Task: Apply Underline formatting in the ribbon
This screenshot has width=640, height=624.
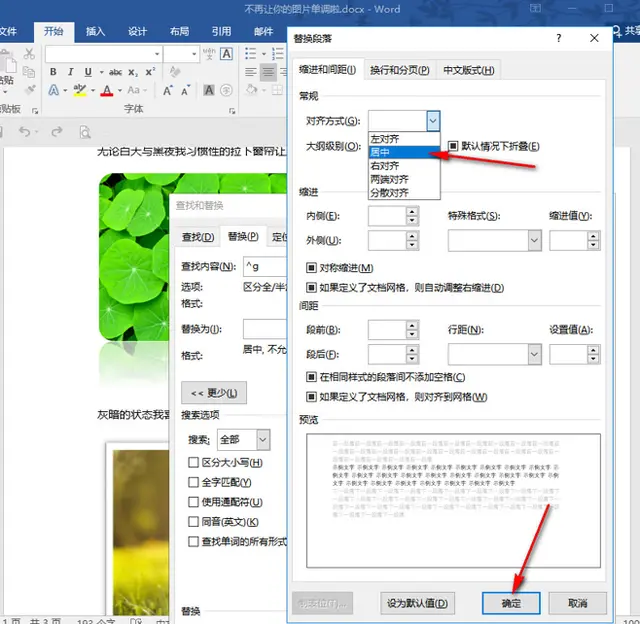Action: click(88, 72)
